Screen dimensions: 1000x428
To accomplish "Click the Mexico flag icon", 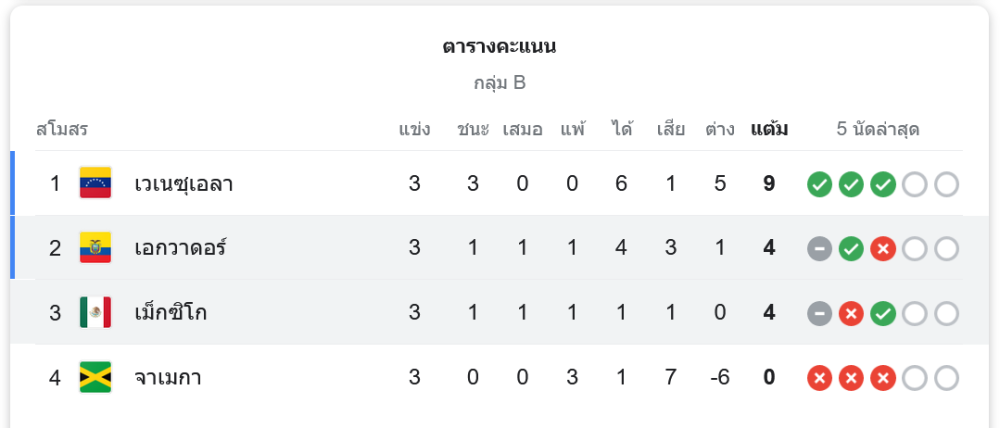I will click(95, 313).
